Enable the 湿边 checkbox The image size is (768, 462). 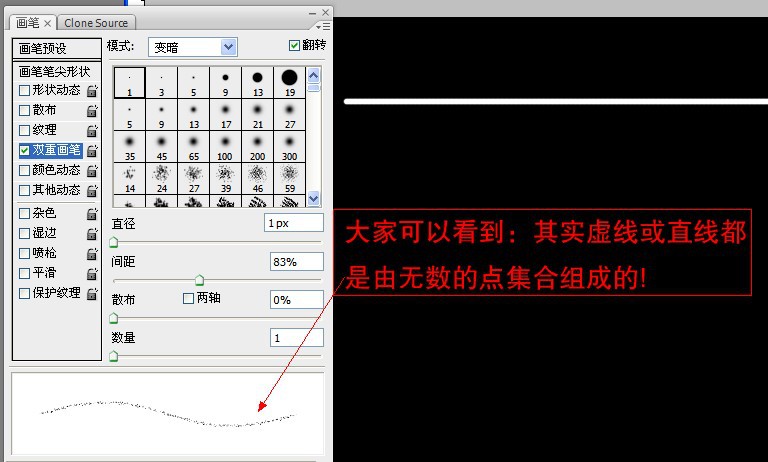click(24, 233)
